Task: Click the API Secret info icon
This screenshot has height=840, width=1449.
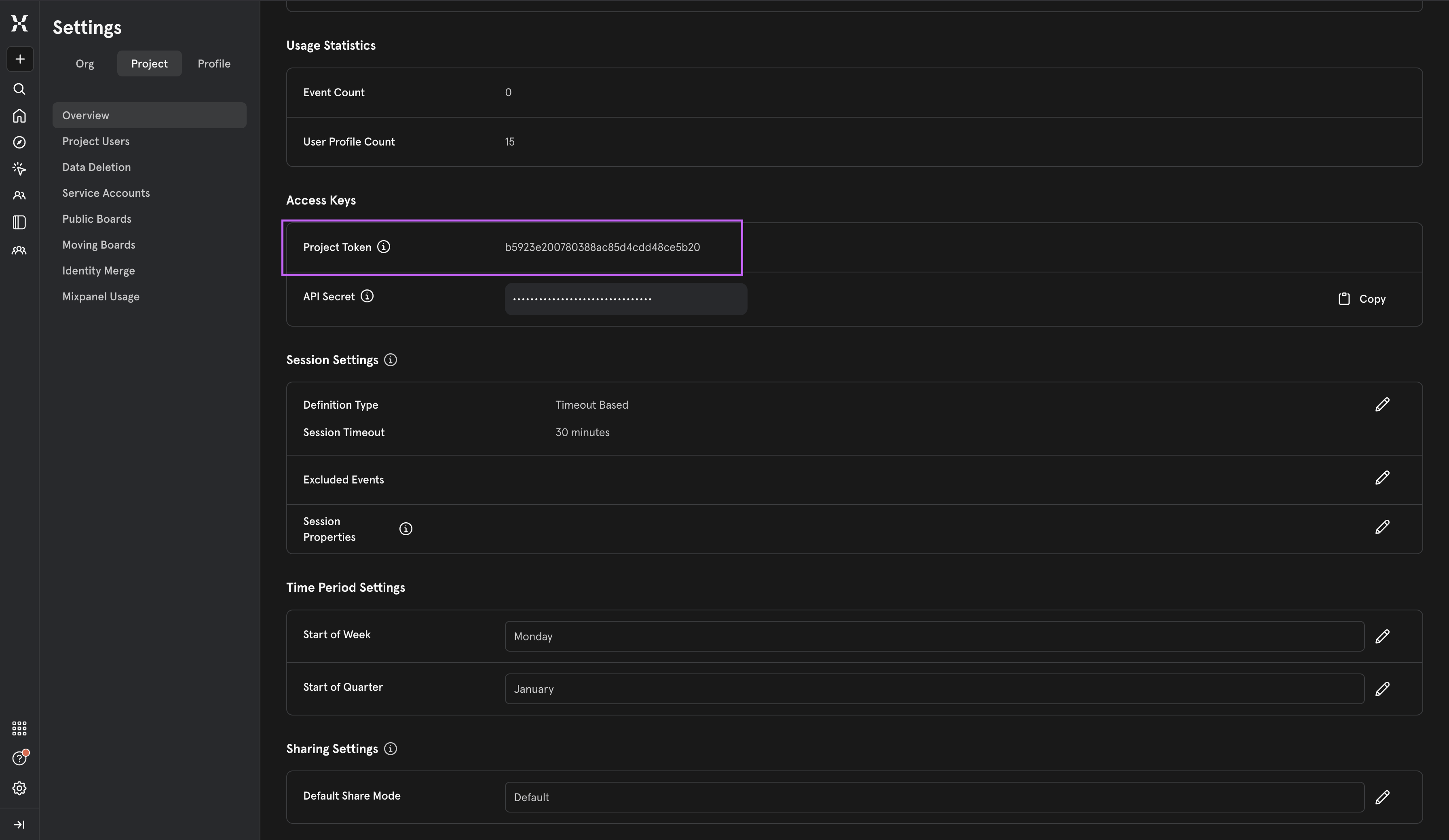Action: (367, 296)
